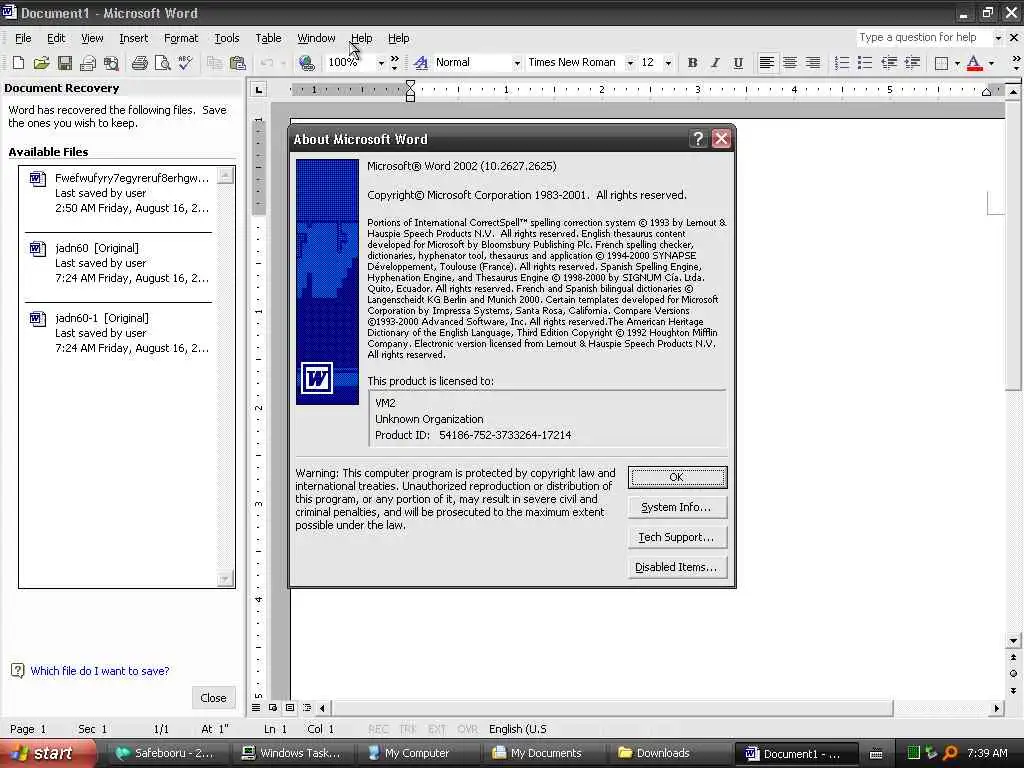
Task: Open the Tools menu
Action: click(x=227, y=38)
